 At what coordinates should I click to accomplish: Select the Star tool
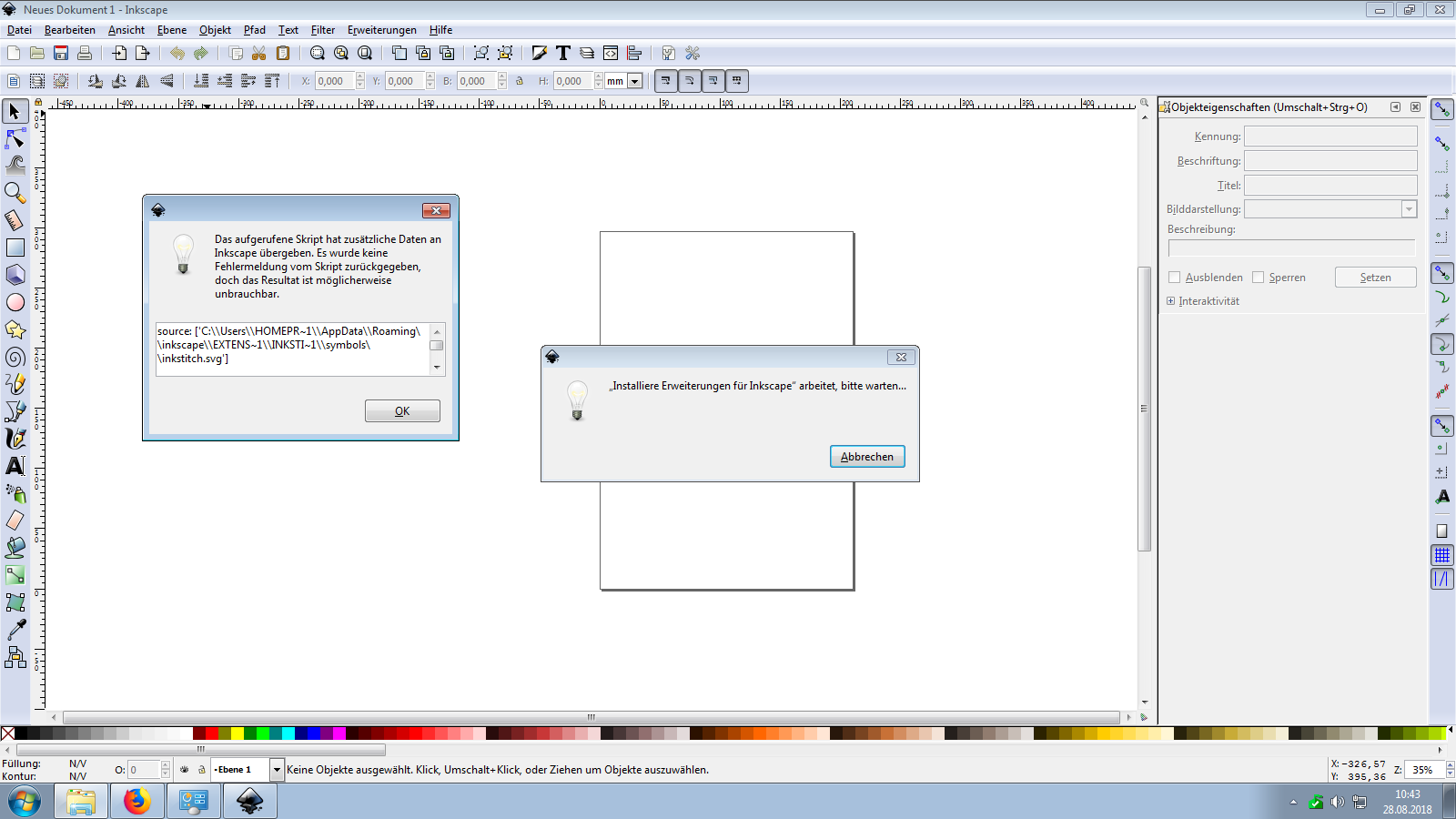(15, 329)
